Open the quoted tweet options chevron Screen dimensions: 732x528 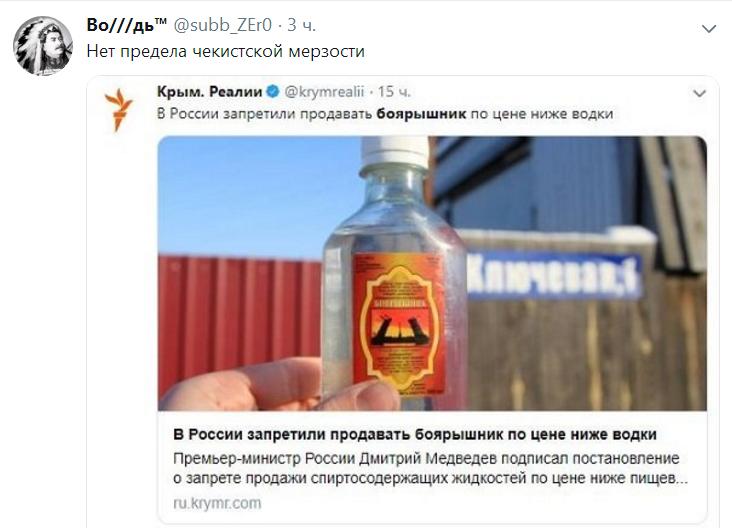[x=699, y=94]
